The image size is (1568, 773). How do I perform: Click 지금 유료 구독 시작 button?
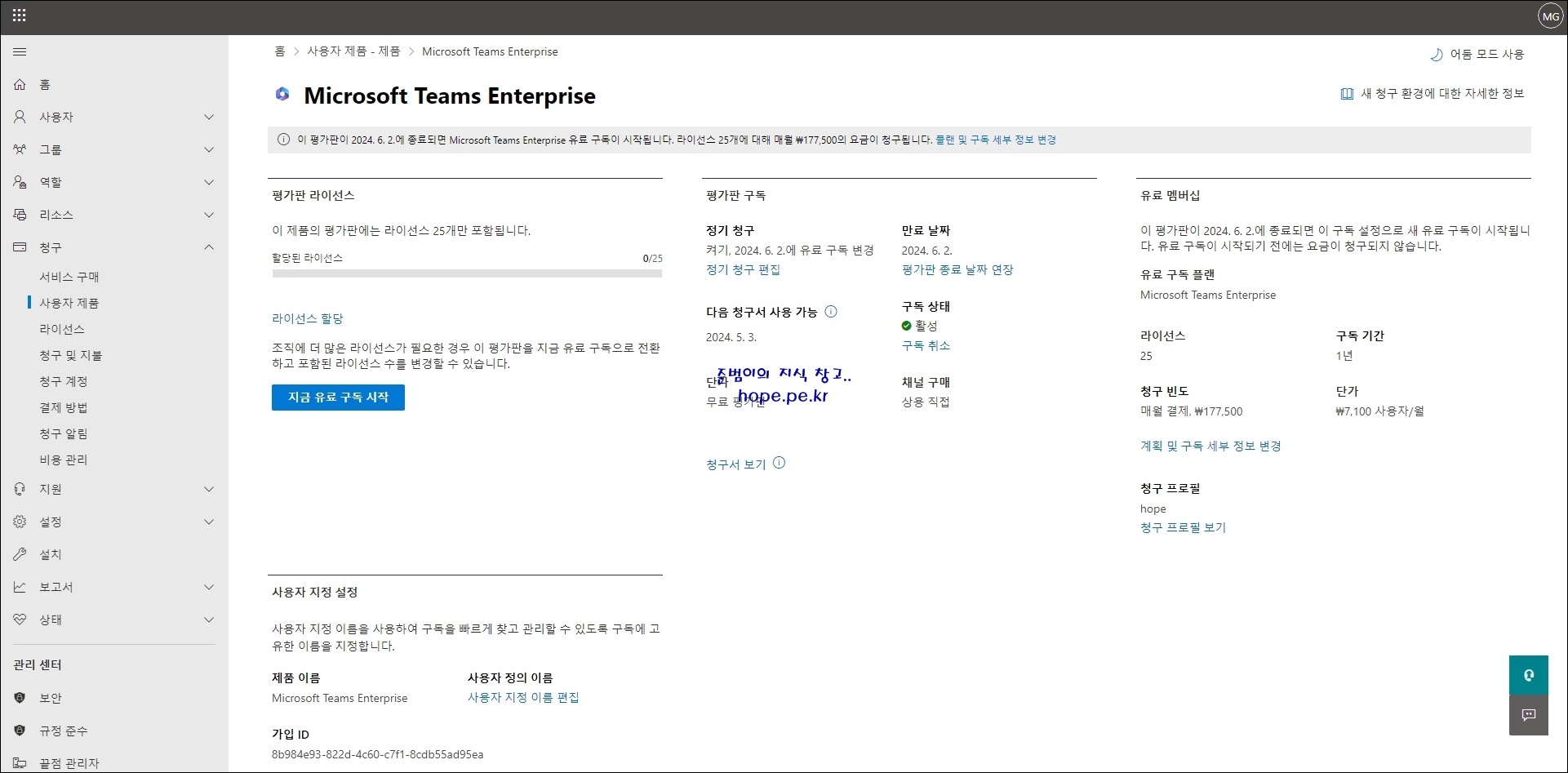(338, 398)
